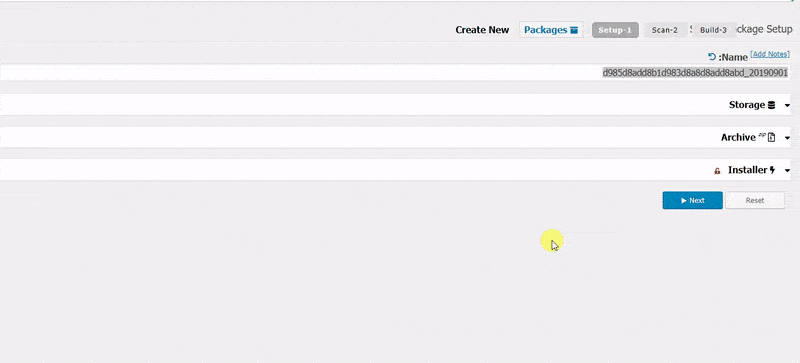Click the Installer panel title
The image size is (800, 363).
(747, 170)
